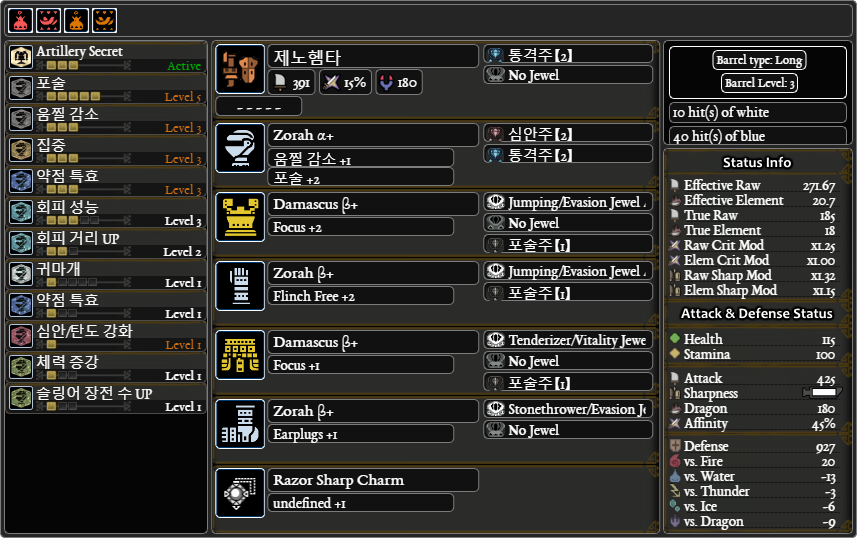Select the Damascus β+ chest armor icon
The width and height of the screenshot is (857, 538).
click(x=240, y=217)
